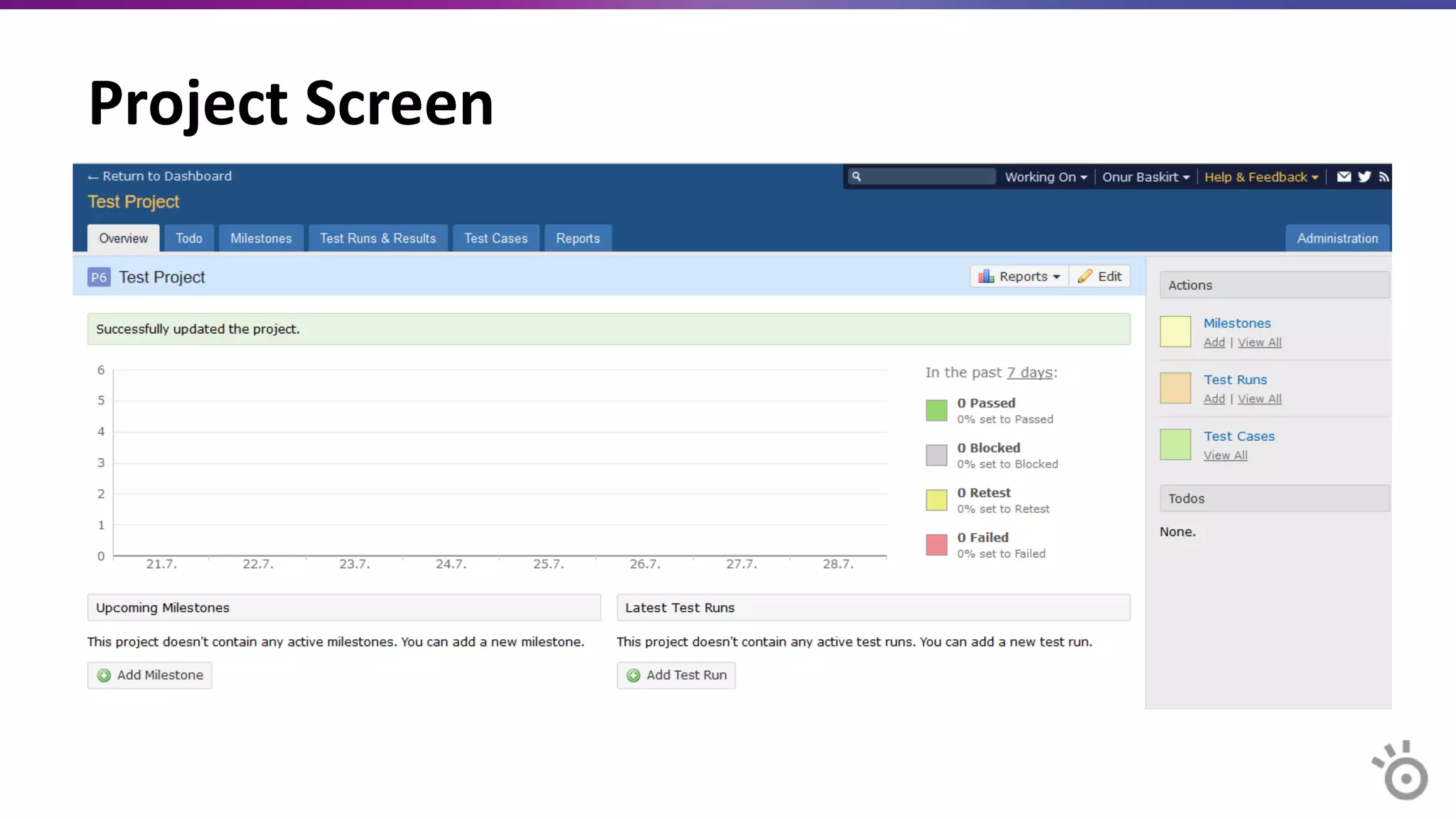Click View All under Test Cases

[1226, 456]
